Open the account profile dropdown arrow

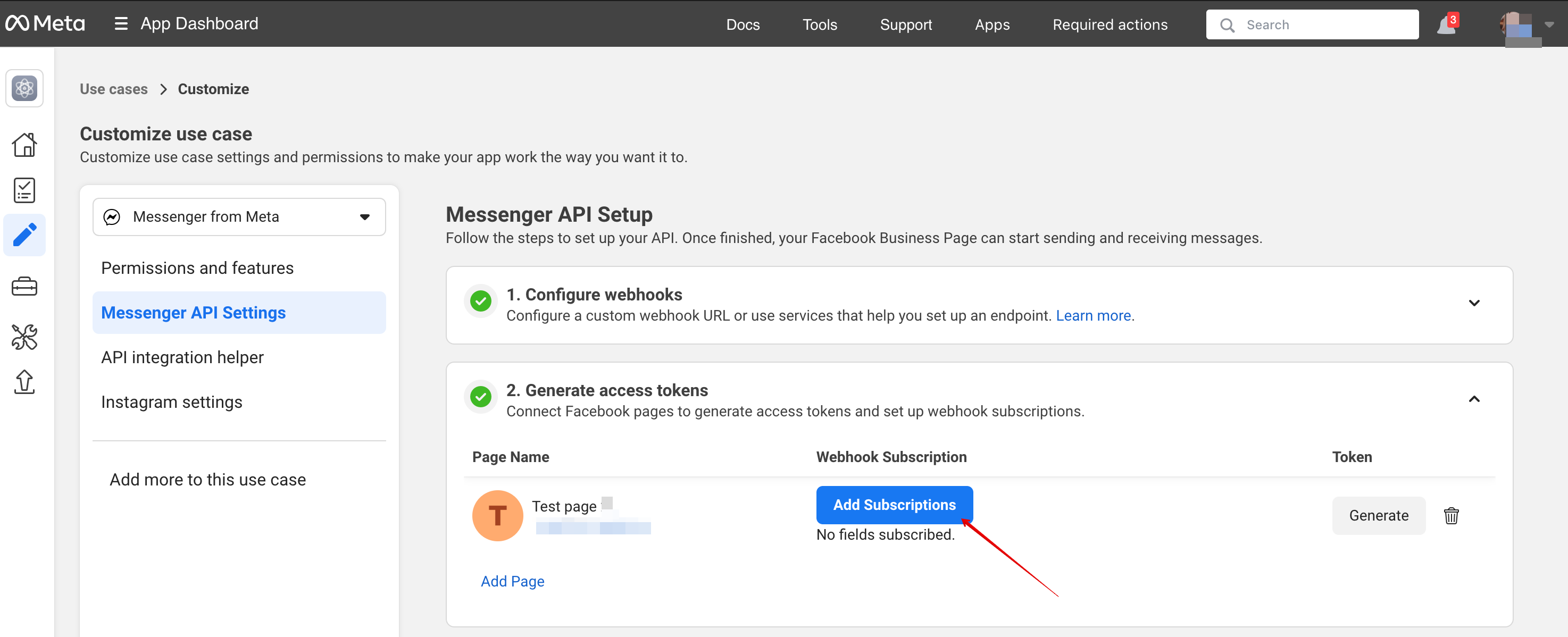(x=1549, y=25)
